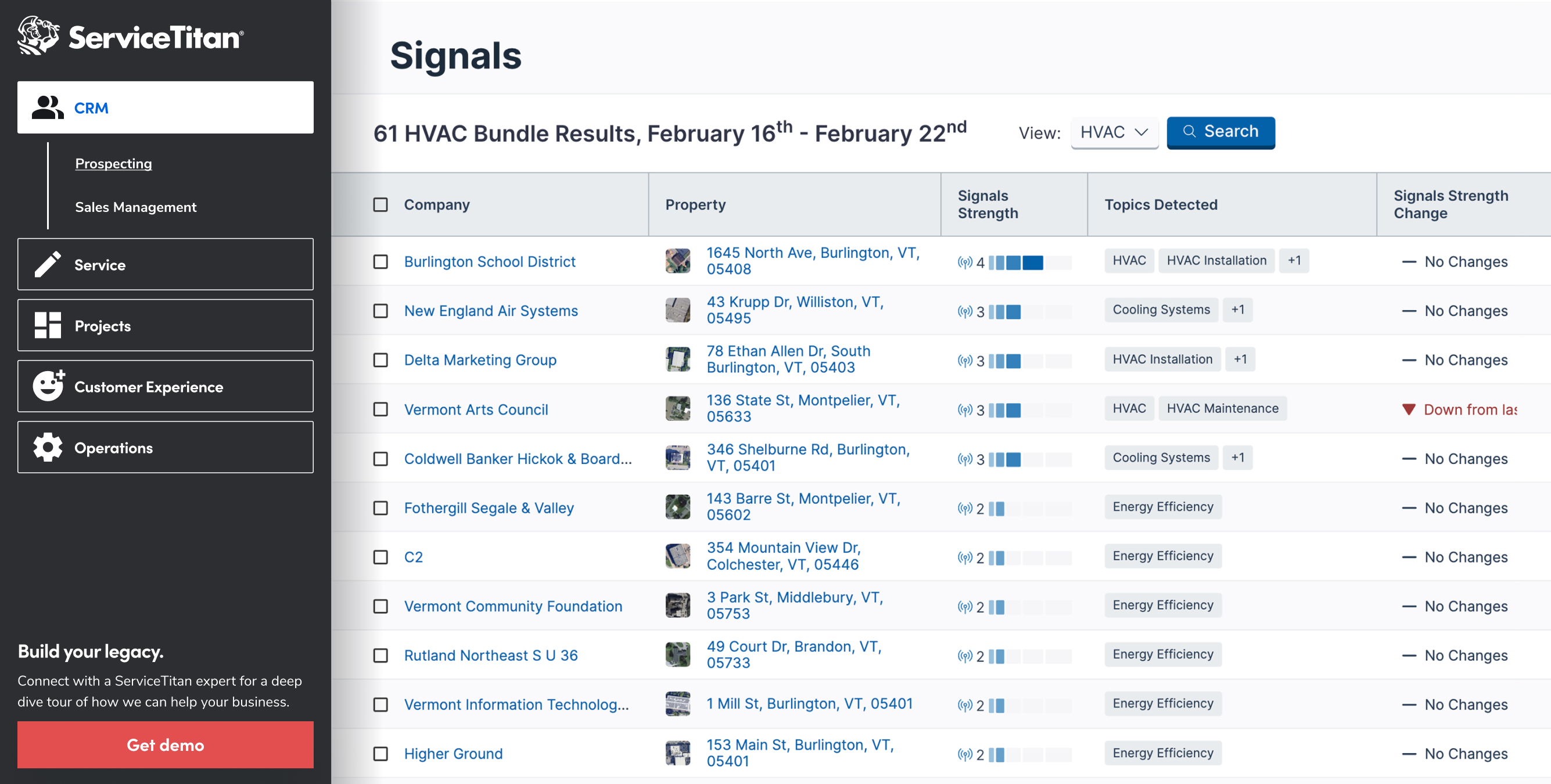Screen dimensions: 1551x784
Task: Expand the +1 topics on the Delta Marketing Group row
Action: (1240, 359)
